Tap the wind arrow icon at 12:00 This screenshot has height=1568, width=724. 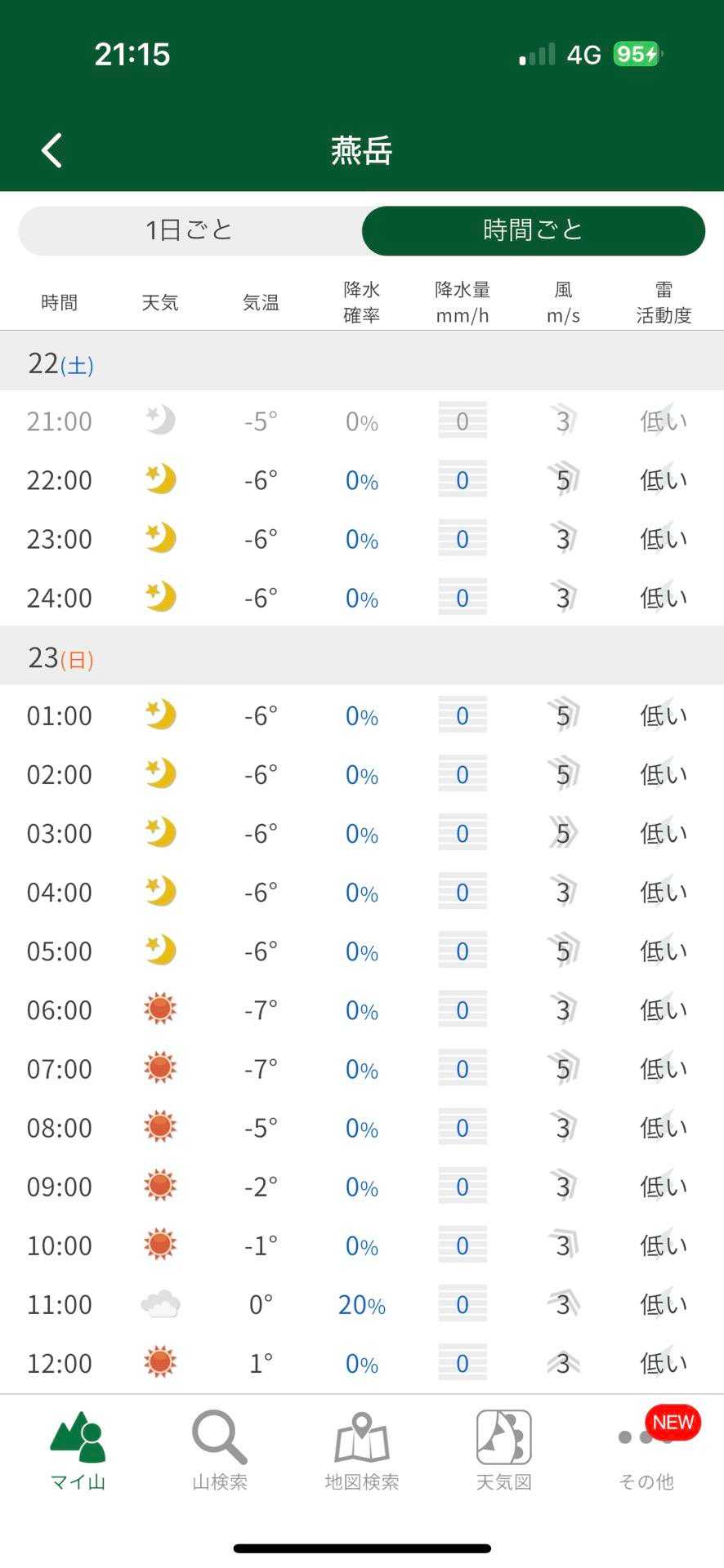[563, 1363]
